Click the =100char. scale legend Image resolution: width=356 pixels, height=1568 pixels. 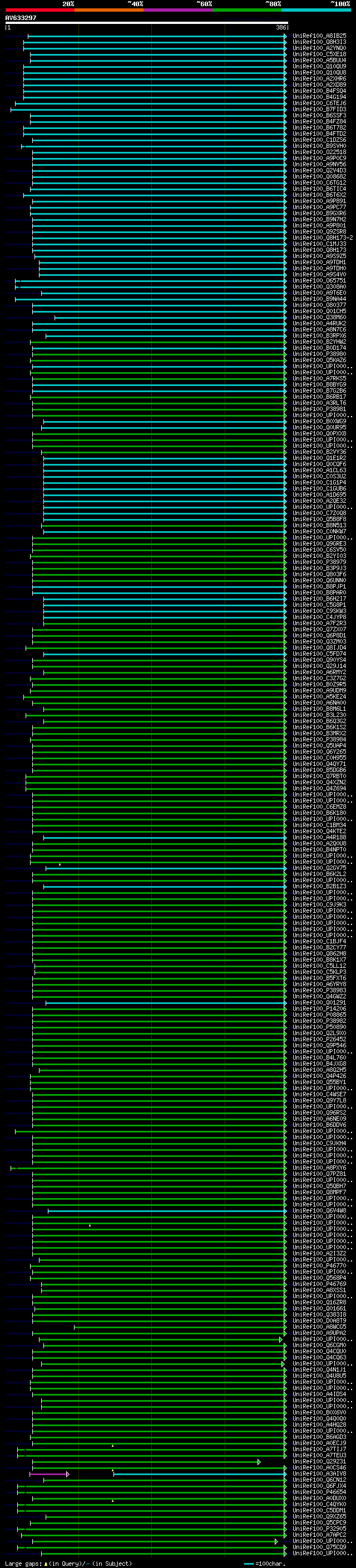click(265, 1563)
